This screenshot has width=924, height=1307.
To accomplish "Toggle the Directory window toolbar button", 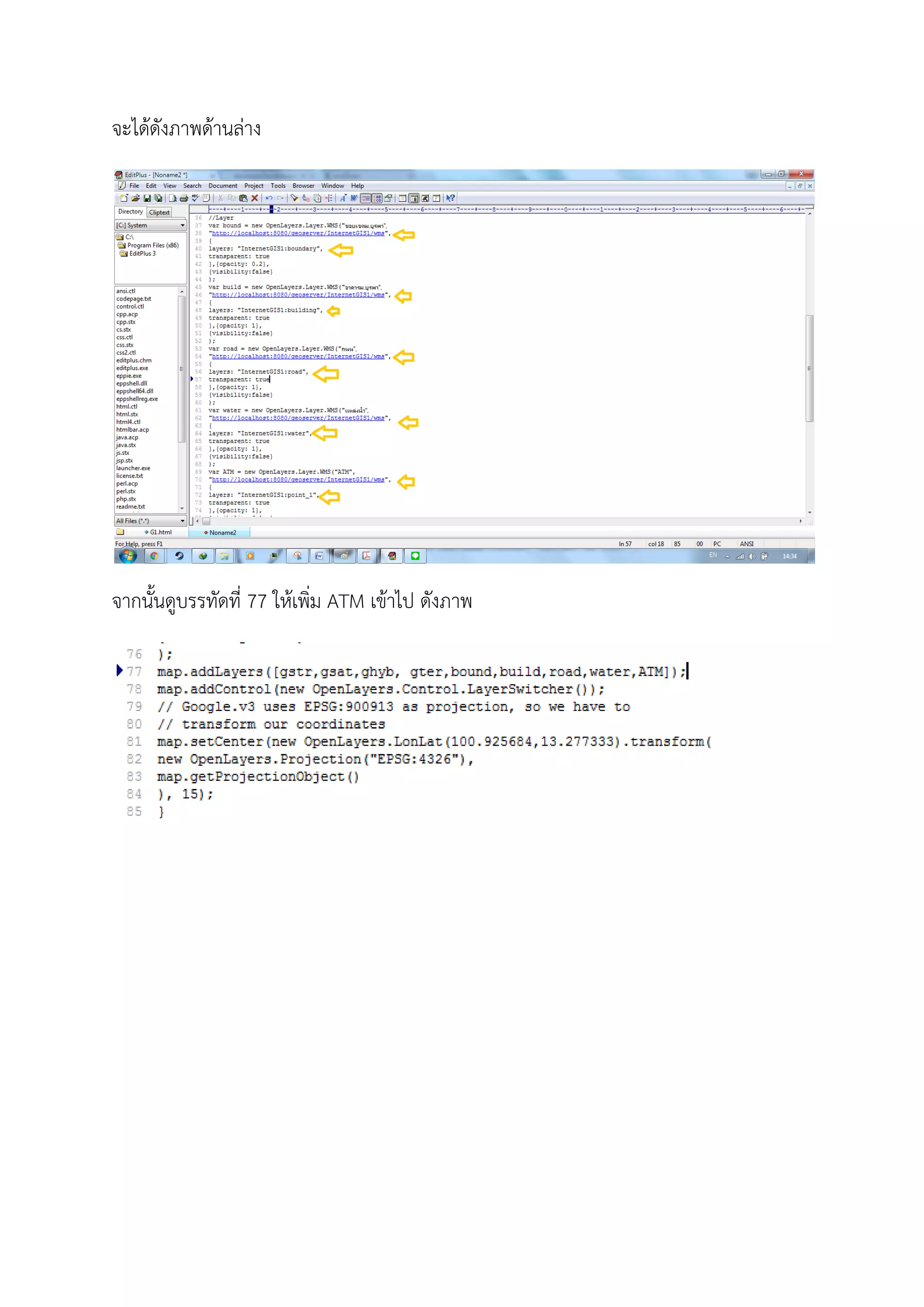I will click(x=414, y=198).
